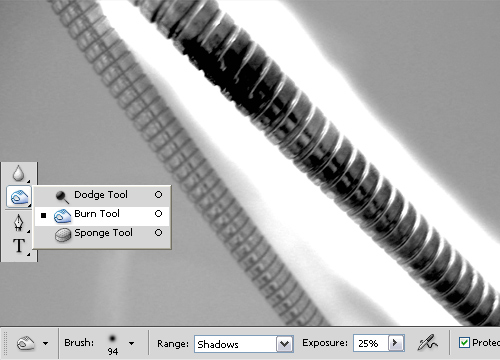Screen dimensions: 500x360
Task: Click the Burn tool icon in toolbar
Action: point(19,197)
